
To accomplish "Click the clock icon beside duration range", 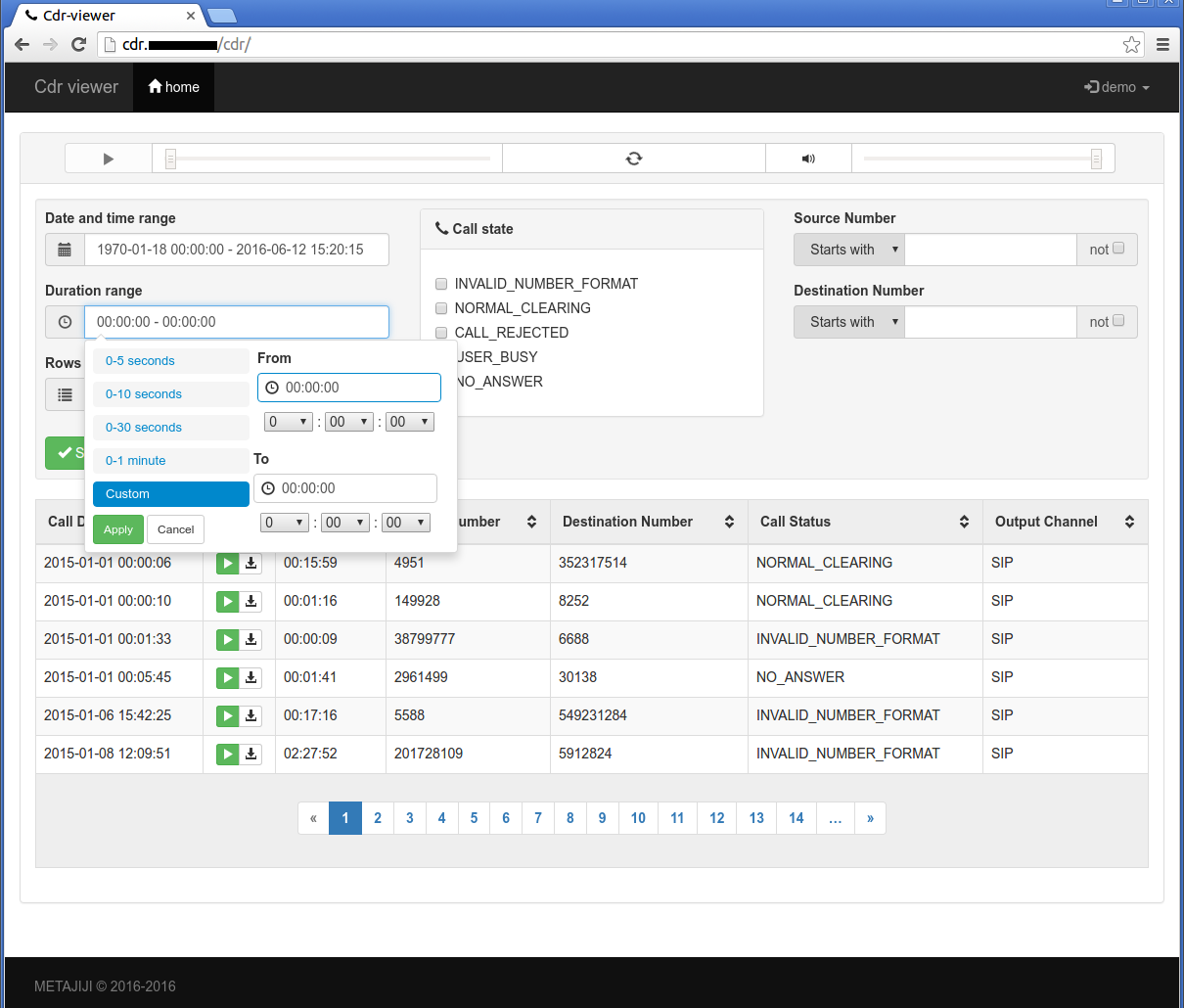I will pyautogui.click(x=65, y=322).
